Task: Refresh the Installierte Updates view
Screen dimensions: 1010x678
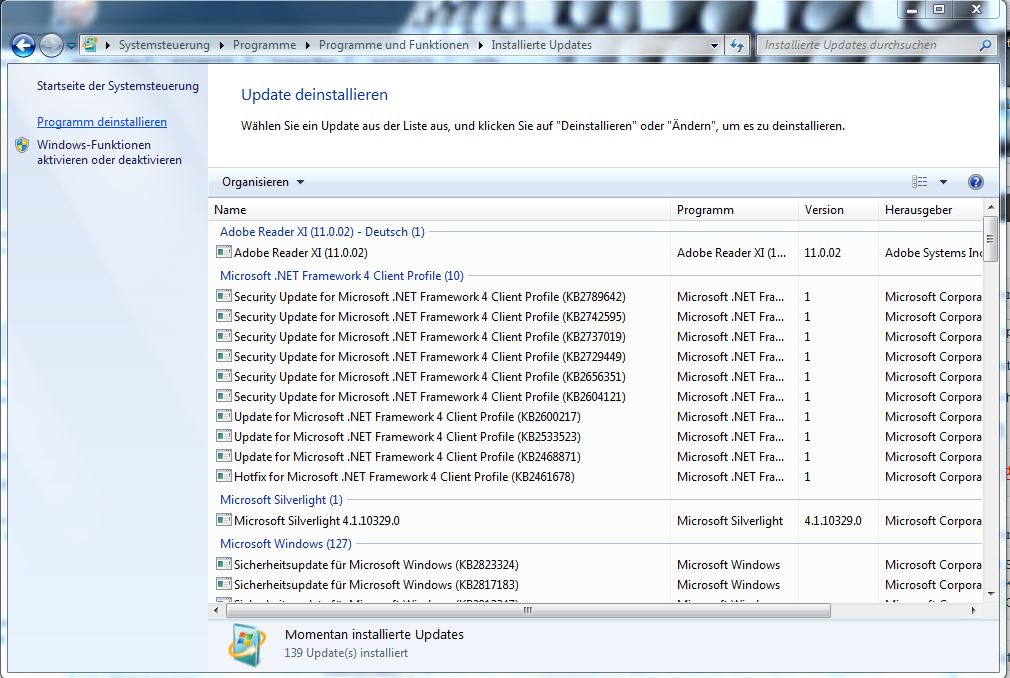Action: [x=737, y=45]
